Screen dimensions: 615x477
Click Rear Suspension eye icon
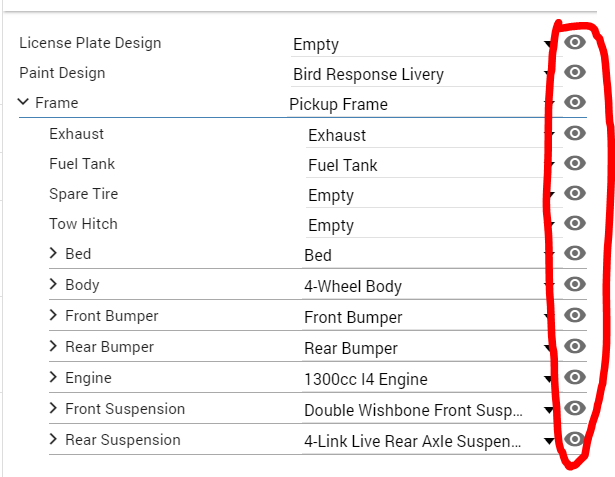575,439
